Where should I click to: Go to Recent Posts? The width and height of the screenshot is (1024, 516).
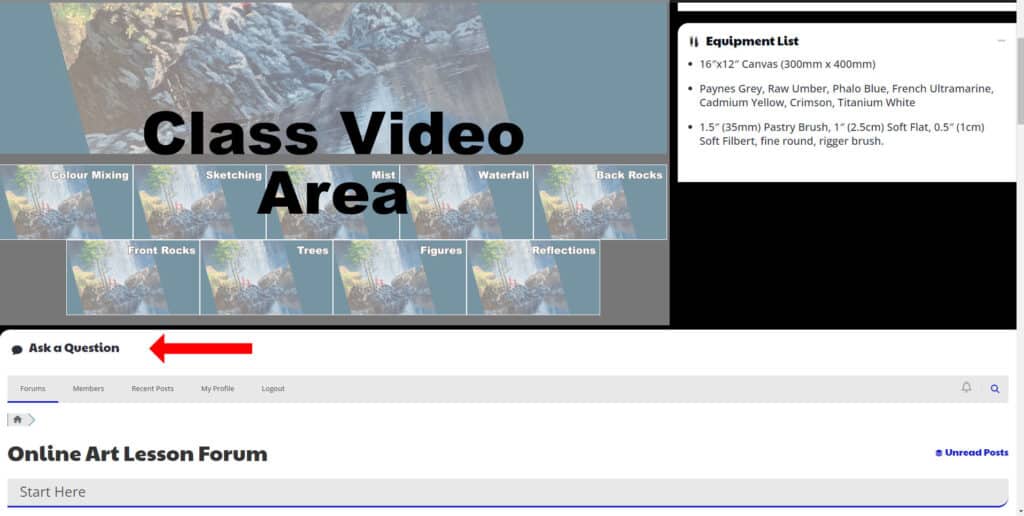point(152,389)
